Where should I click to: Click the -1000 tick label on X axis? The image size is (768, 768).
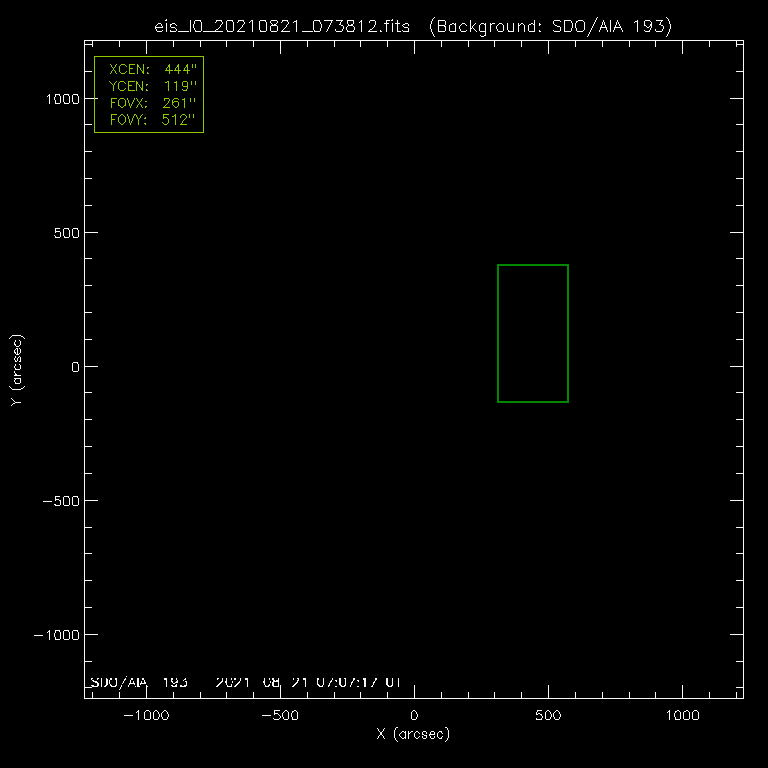click(x=146, y=715)
